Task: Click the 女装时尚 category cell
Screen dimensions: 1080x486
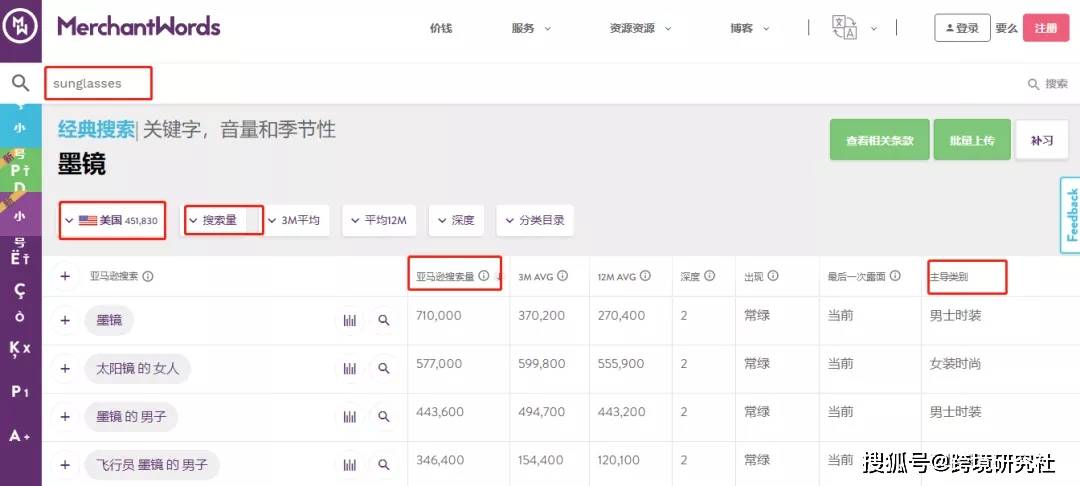Action: tap(955, 364)
